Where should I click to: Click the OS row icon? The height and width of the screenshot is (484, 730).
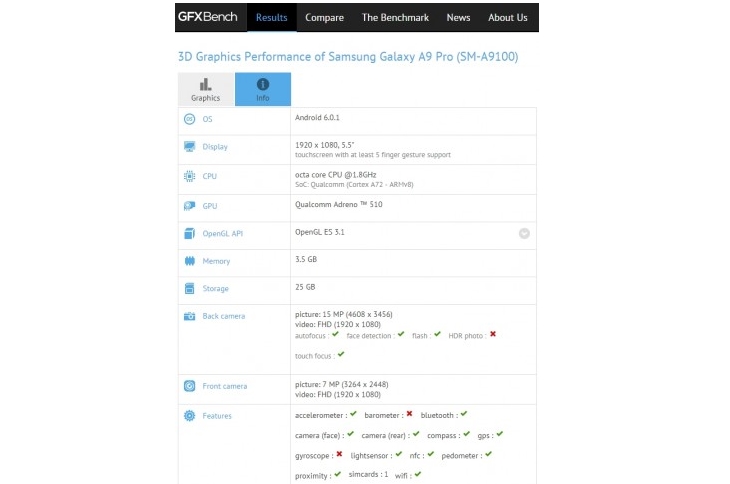pos(189,119)
